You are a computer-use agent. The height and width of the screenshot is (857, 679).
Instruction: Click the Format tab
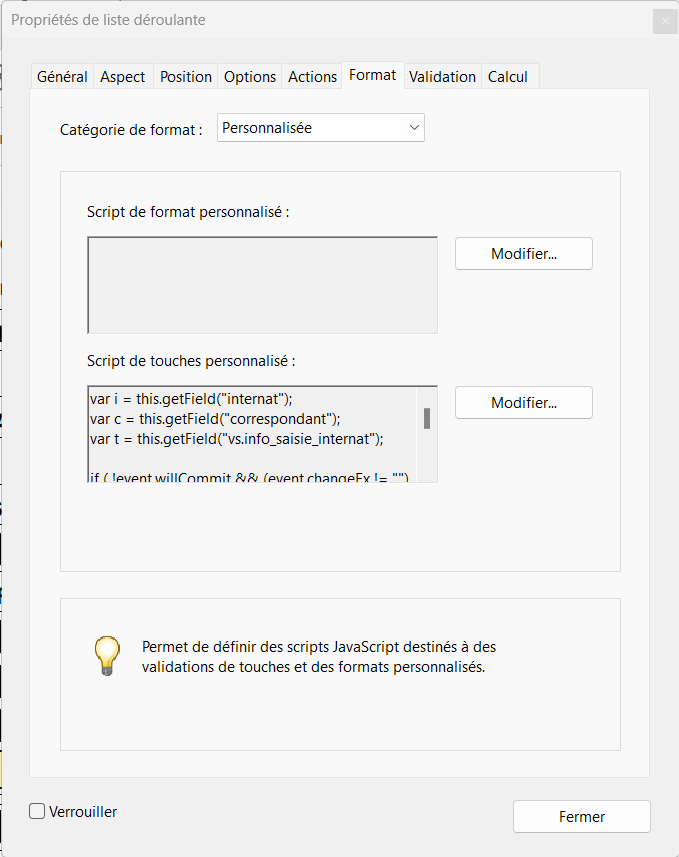coord(373,75)
